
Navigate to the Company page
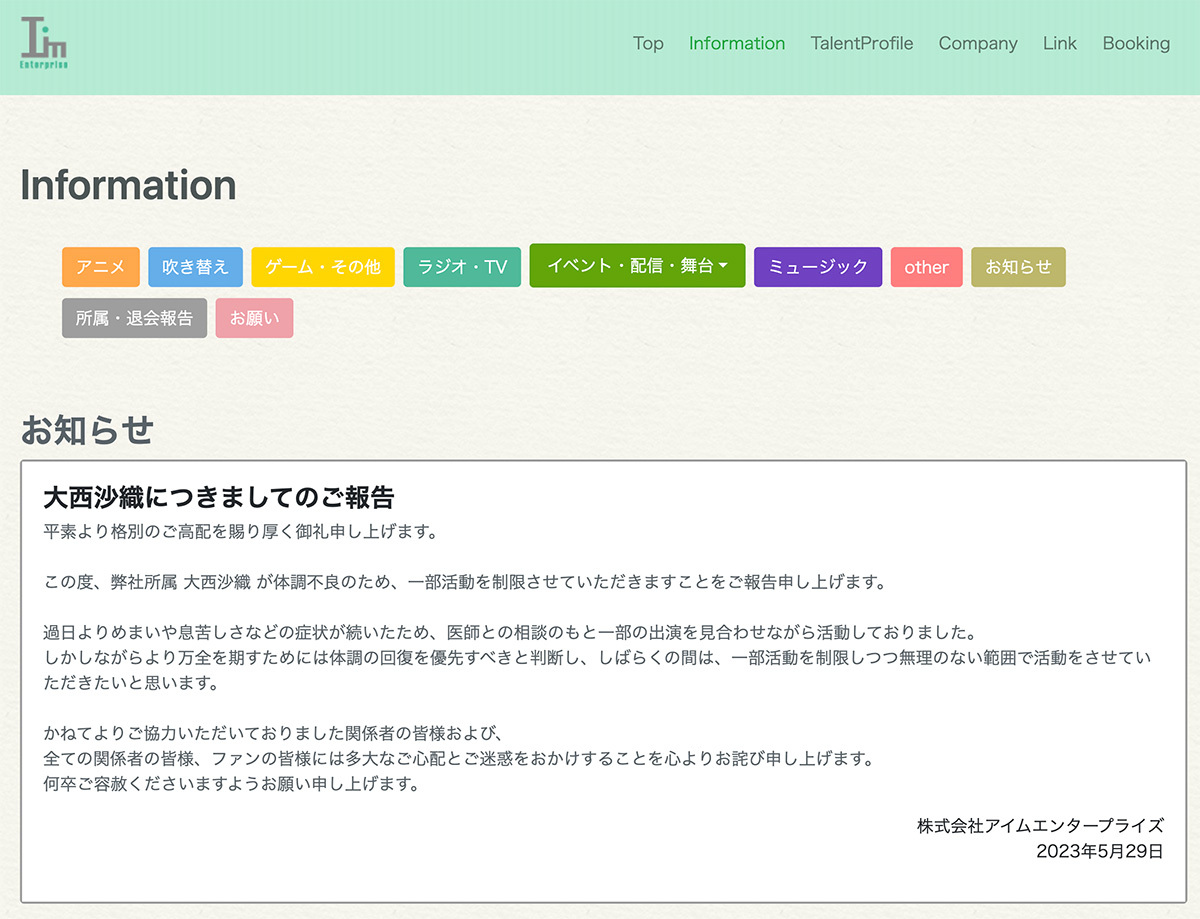[977, 43]
